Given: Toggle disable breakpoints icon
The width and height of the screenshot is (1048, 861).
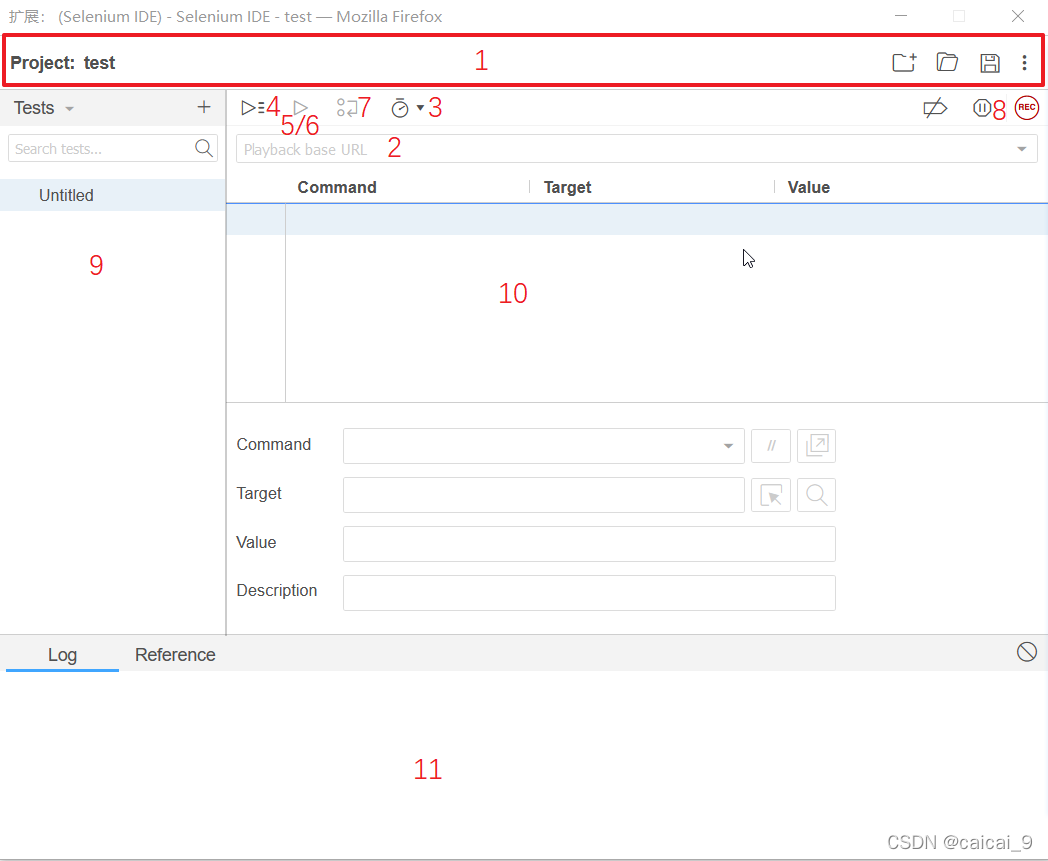Looking at the screenshot, I should [935, 108].
